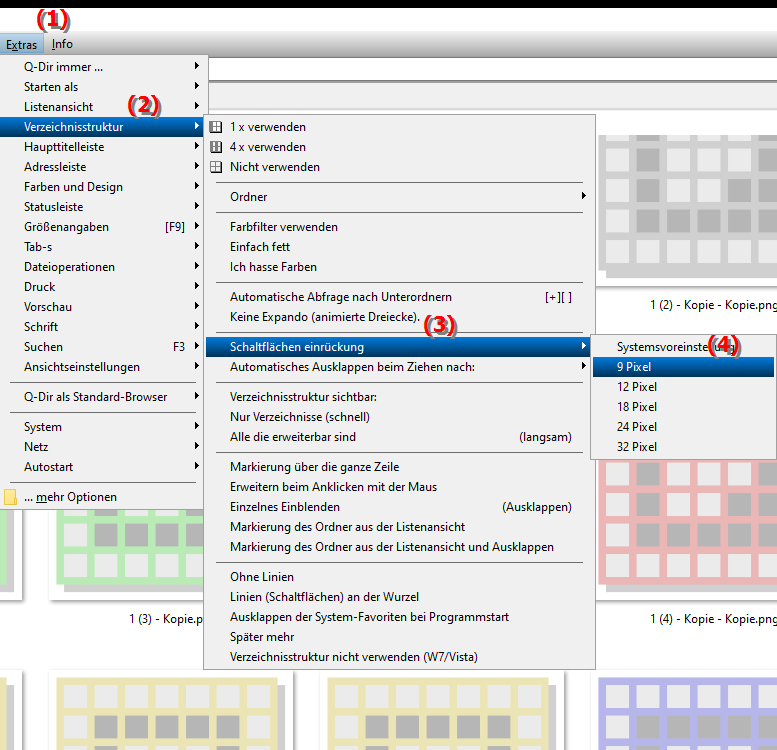Image resolution: width=777 pixels, height=750 pixels.
Task: Select 'Alle die erweiterbar sind'
Action: pos(399,437)
